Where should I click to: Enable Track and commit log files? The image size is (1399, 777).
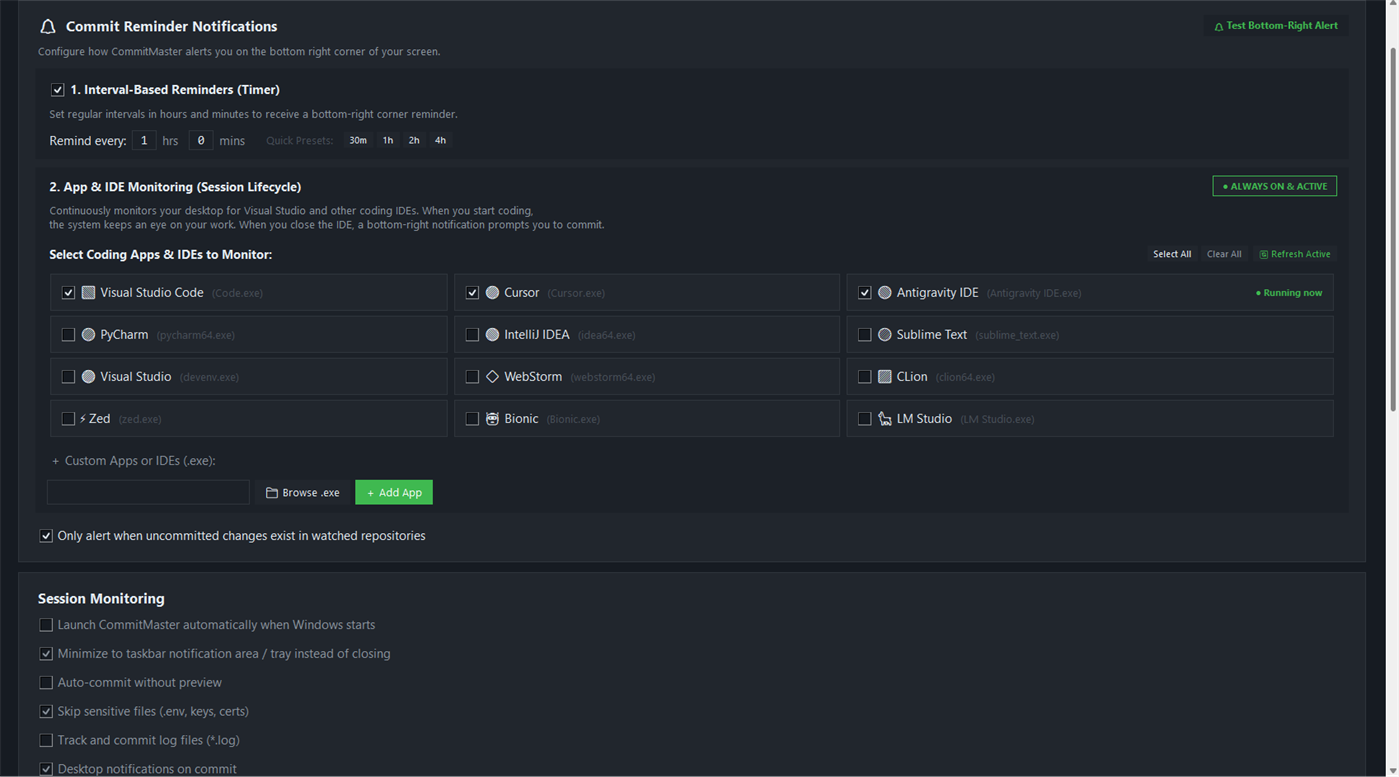[x=46, y=741]
